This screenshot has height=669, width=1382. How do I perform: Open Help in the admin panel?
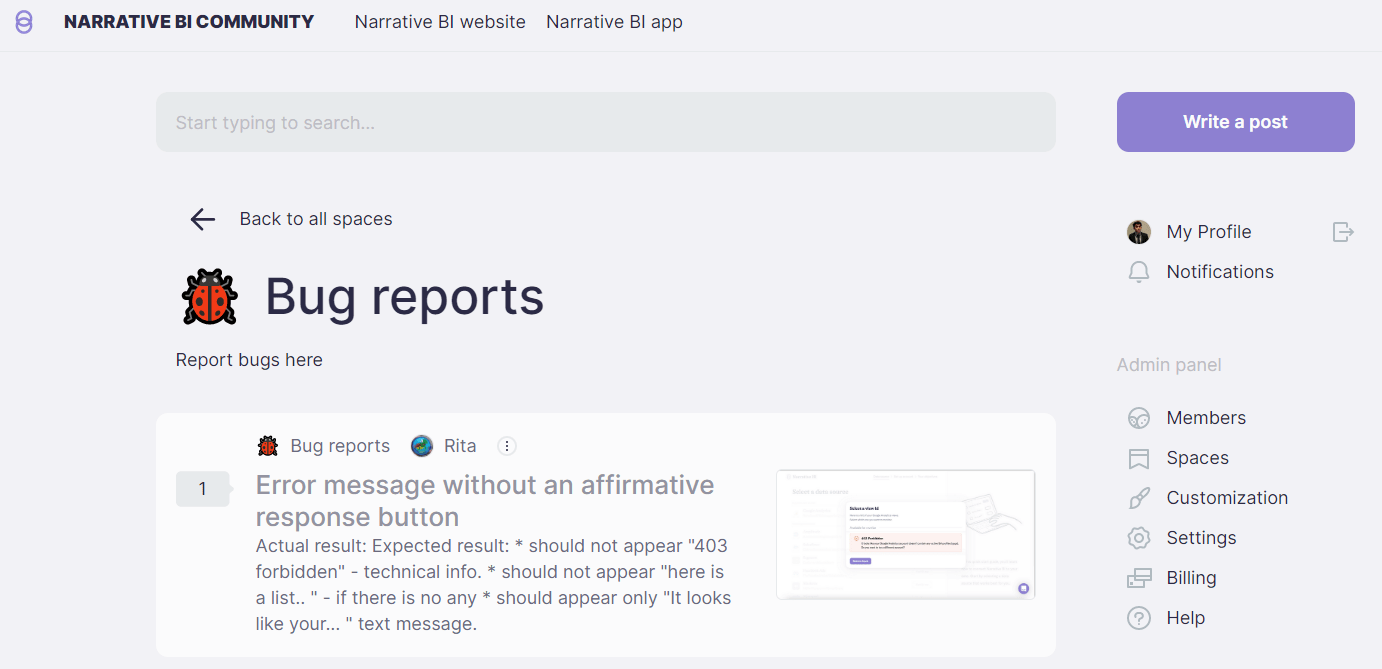1186,618
